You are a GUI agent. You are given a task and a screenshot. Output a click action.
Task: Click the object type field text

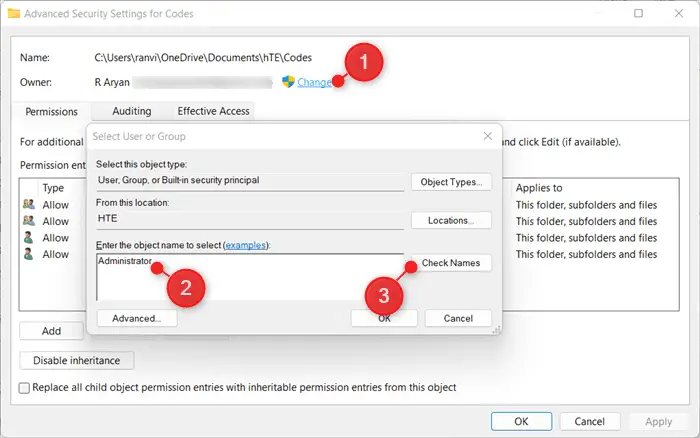click(x=179, y=180)
